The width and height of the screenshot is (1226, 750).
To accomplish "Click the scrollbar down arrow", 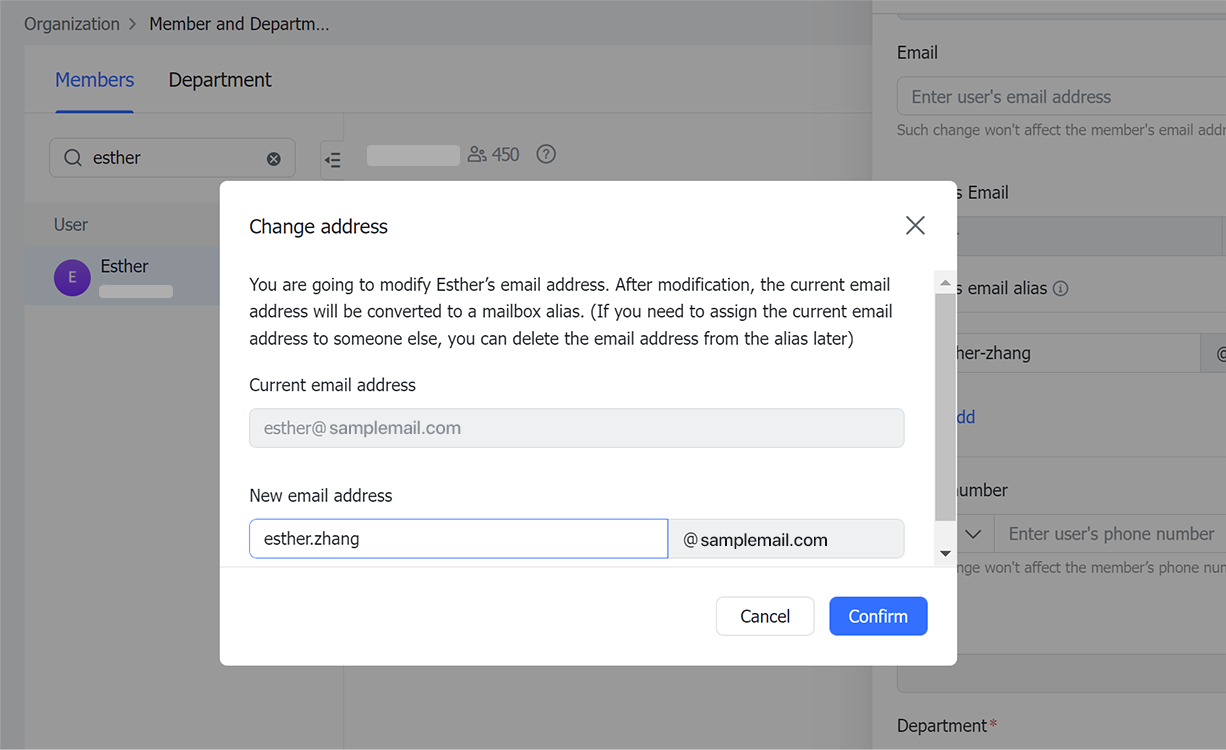I will coord(944,552).
